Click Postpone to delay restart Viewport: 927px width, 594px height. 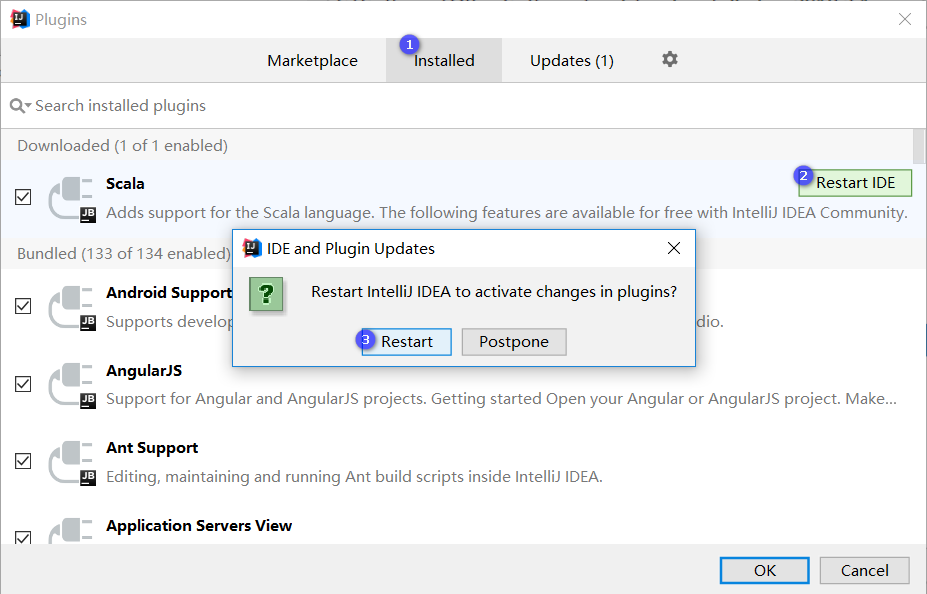point(513,342)
